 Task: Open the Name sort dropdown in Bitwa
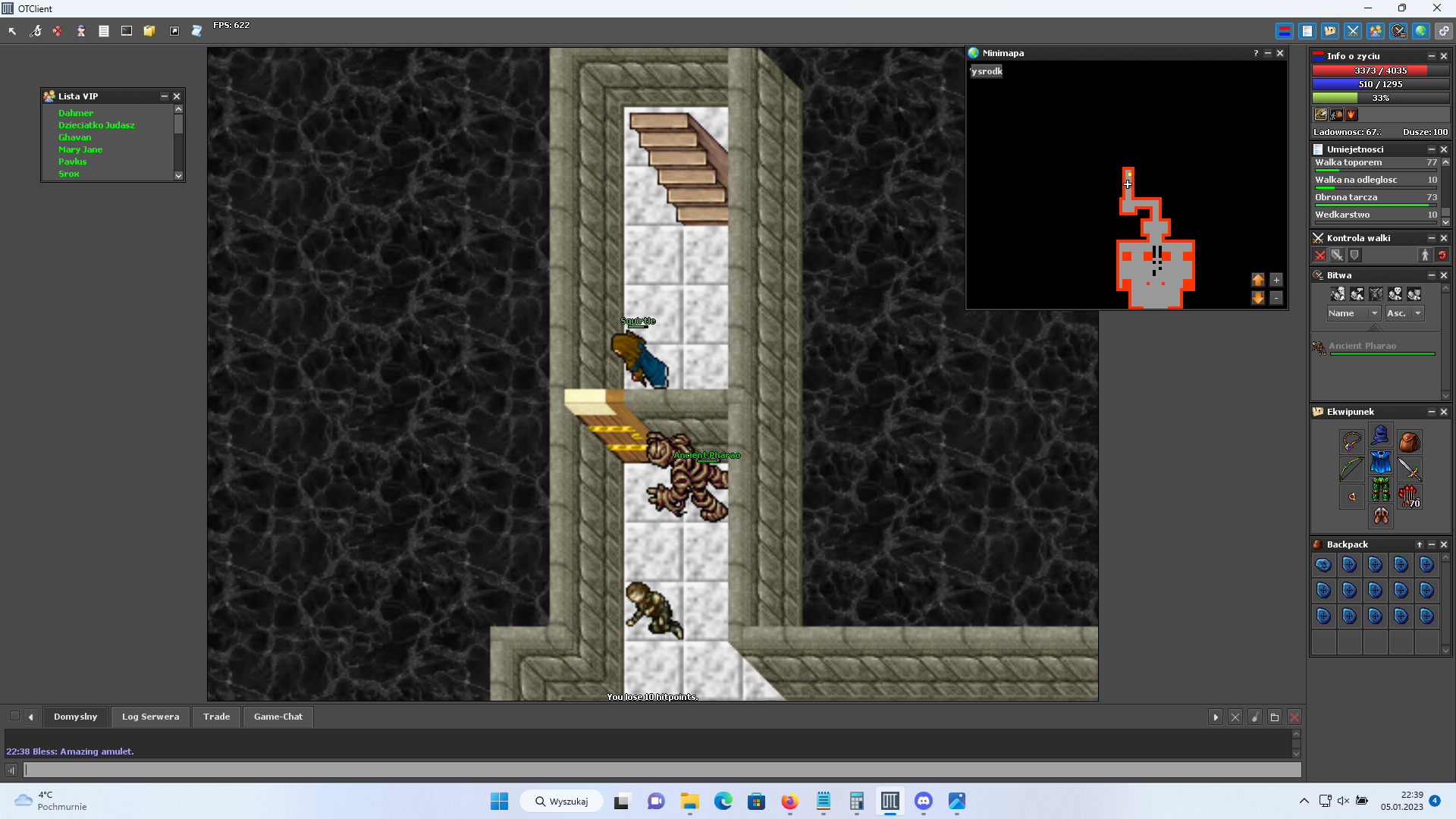point(1353,313)
